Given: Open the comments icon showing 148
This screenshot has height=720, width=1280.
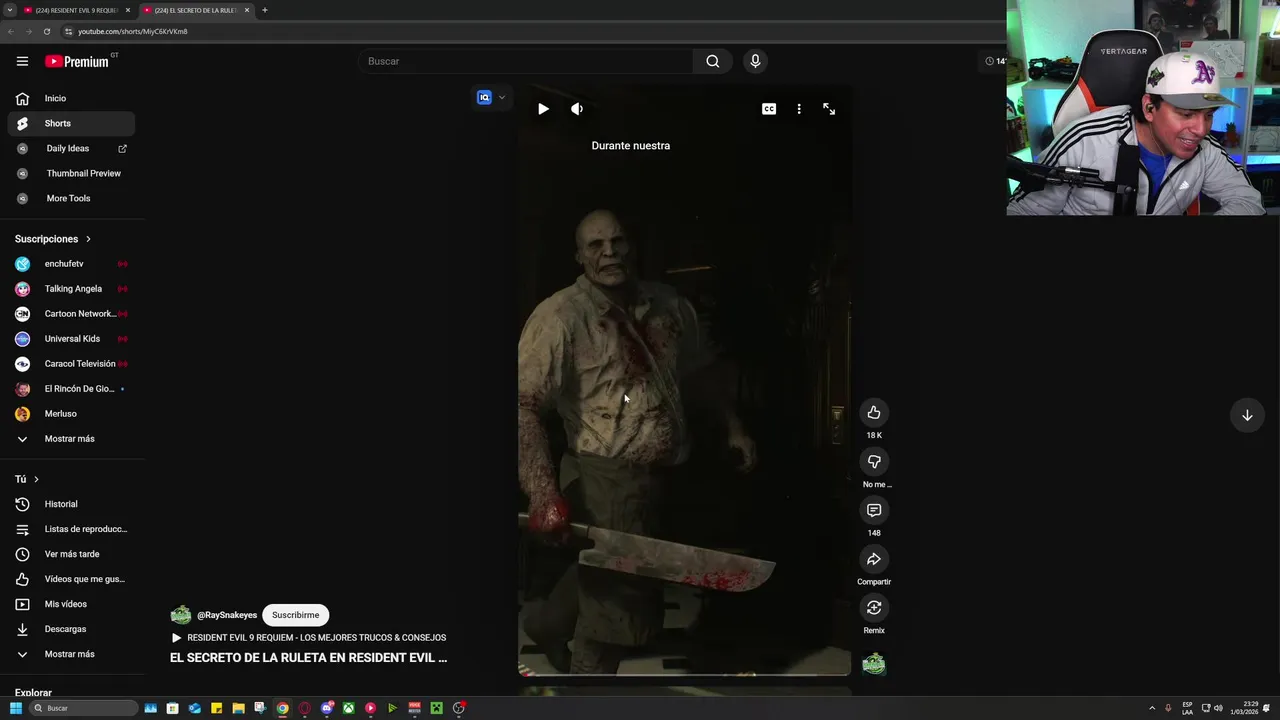Looking at the screenshot, I should tap(874, 510).
